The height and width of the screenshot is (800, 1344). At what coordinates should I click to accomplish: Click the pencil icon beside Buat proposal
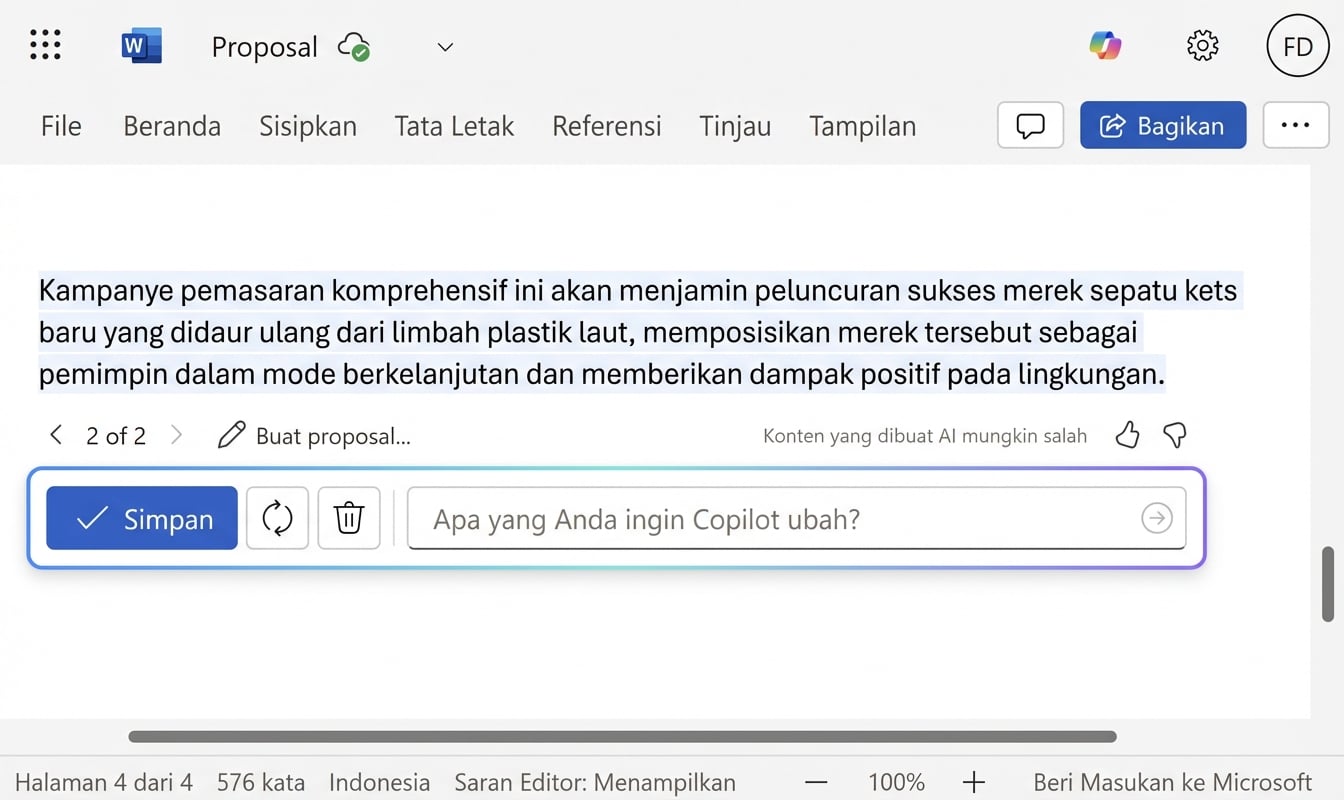[x=231, y=435]
